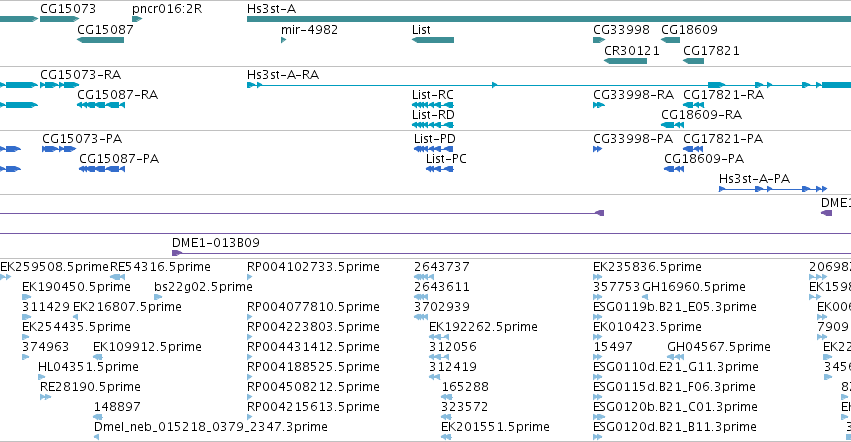Image resolution: width=851 pixels, height=442 pixels.
Task: Click the CG18609-PA protein glyph
Action: [x=674, y=169]
